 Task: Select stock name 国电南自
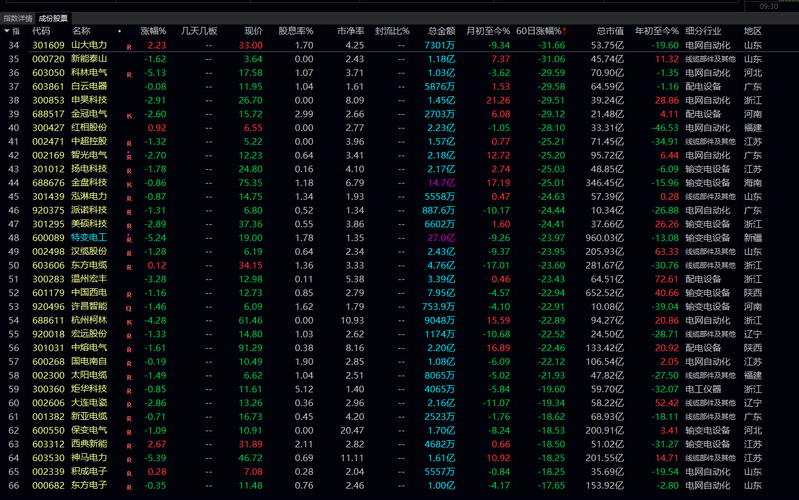coord(89,361)
